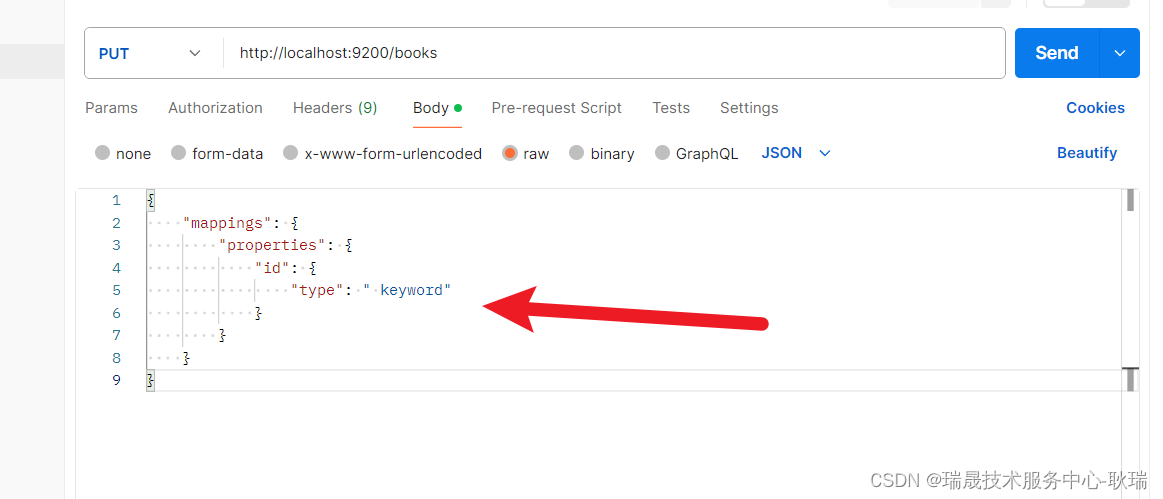Image resolution: width=1163 pixels, height=499 pixels.
Task: Select the binary body type
Action: tap(602, 153)
